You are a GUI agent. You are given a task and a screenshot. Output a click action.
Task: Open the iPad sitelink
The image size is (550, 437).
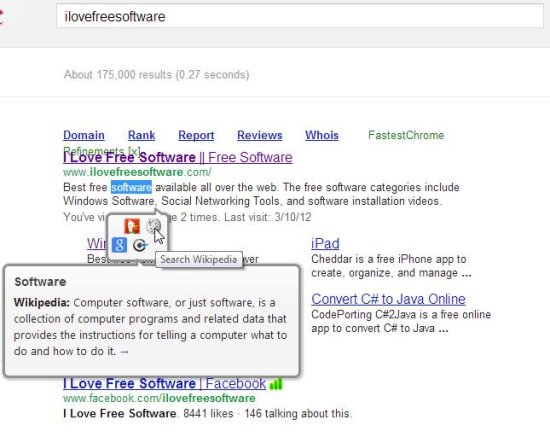(325, 243)
